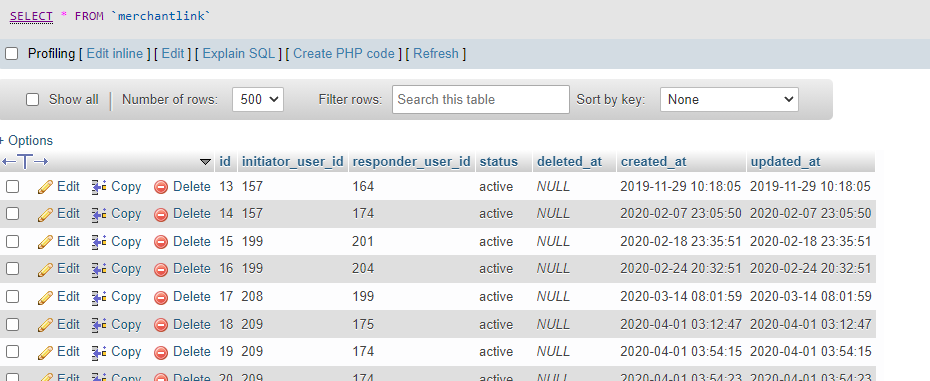930x381 pixels.
Task: Click responder_user_id value 164
Action: pyautogui.click(x=363, y=187)
